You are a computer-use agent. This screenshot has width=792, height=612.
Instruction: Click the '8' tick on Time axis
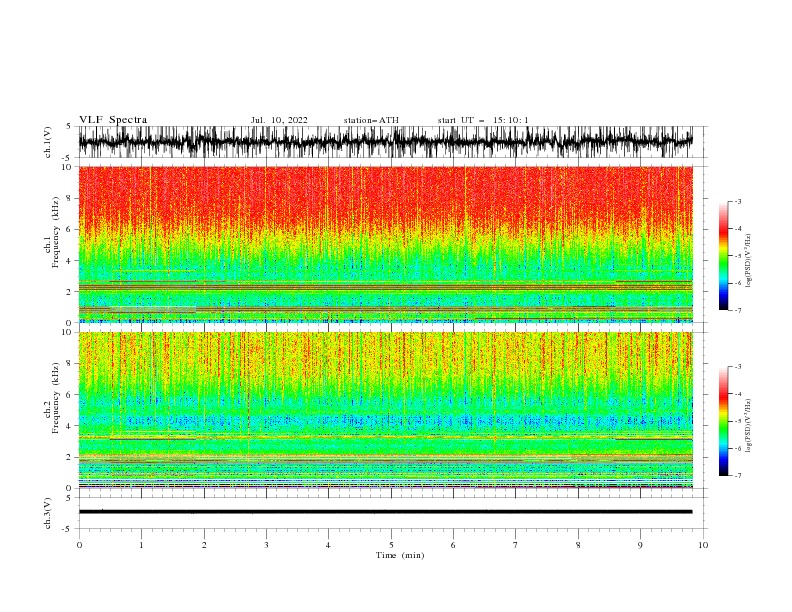tap(578, 545)
